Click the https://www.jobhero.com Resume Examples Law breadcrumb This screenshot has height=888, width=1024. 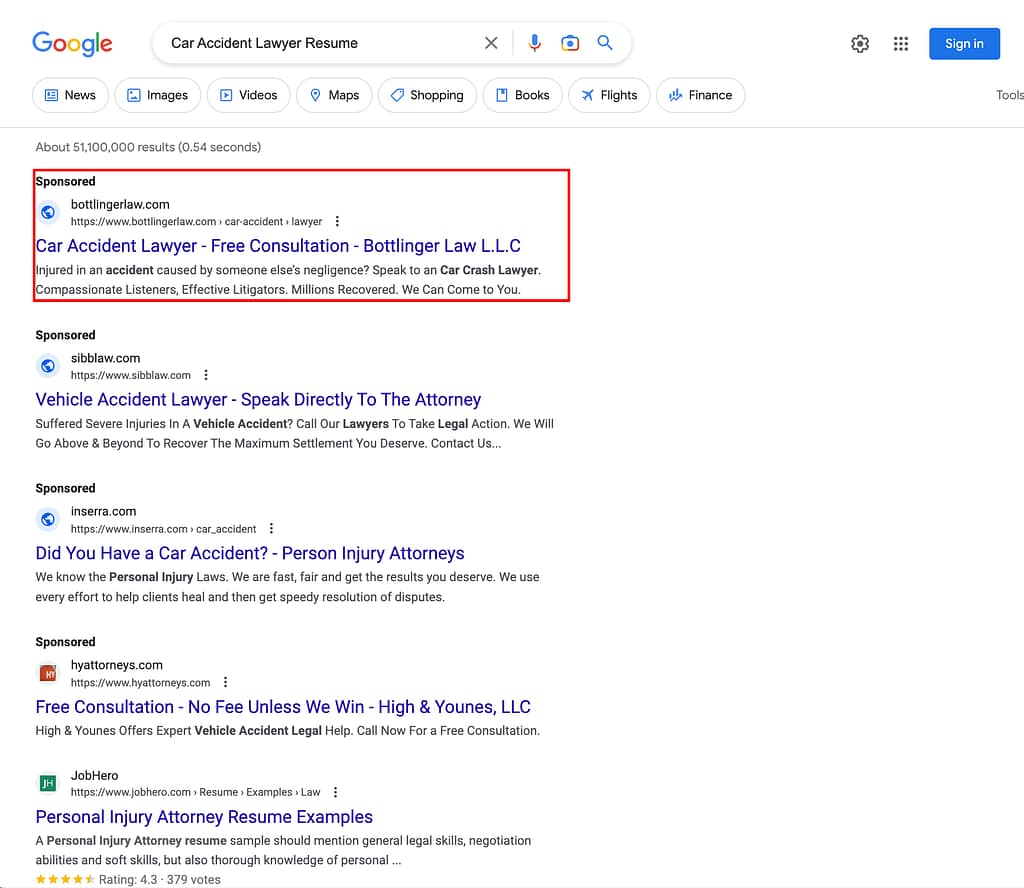pos(195,792)
